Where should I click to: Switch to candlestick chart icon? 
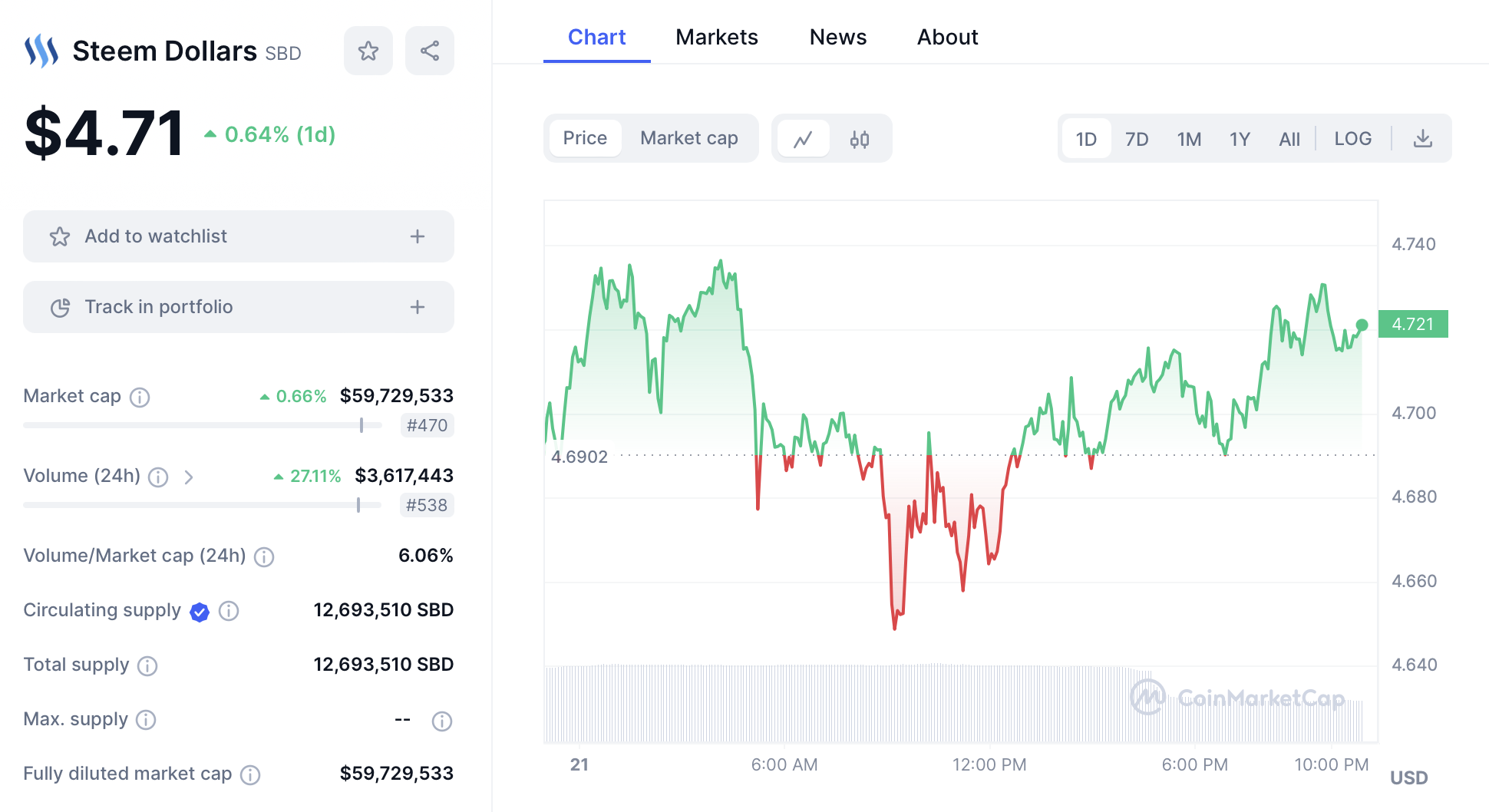[860, 139]
